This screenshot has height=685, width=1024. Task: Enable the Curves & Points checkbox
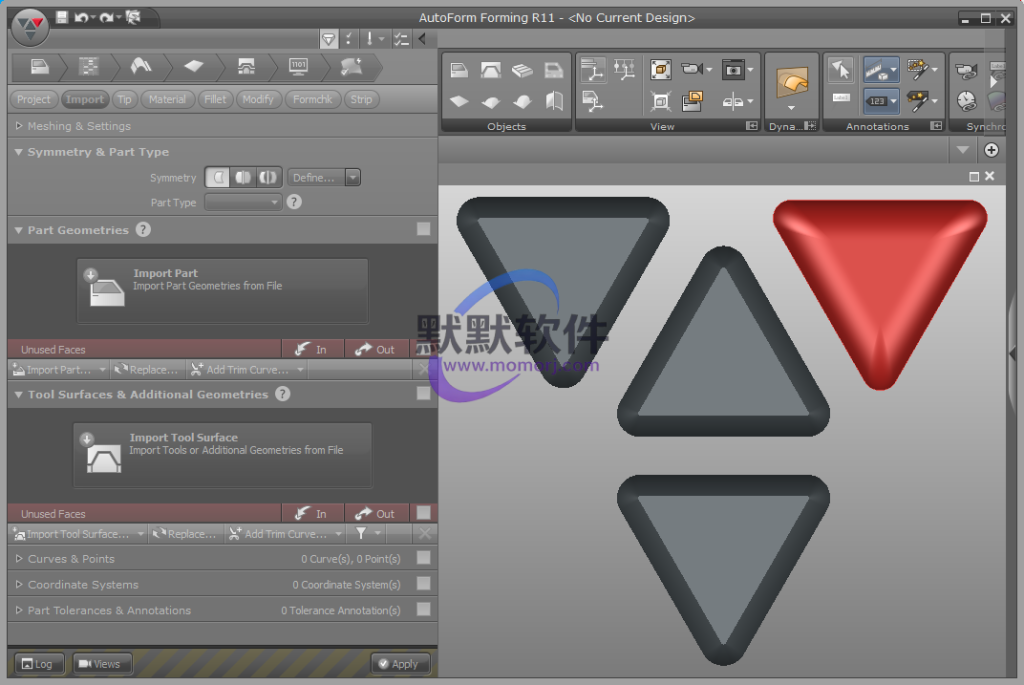[424, 558]
